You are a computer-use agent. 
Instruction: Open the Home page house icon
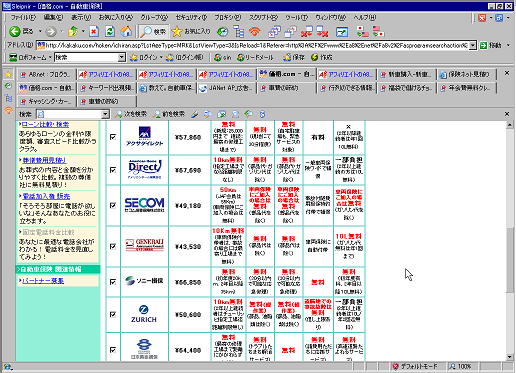click(126, 32)
